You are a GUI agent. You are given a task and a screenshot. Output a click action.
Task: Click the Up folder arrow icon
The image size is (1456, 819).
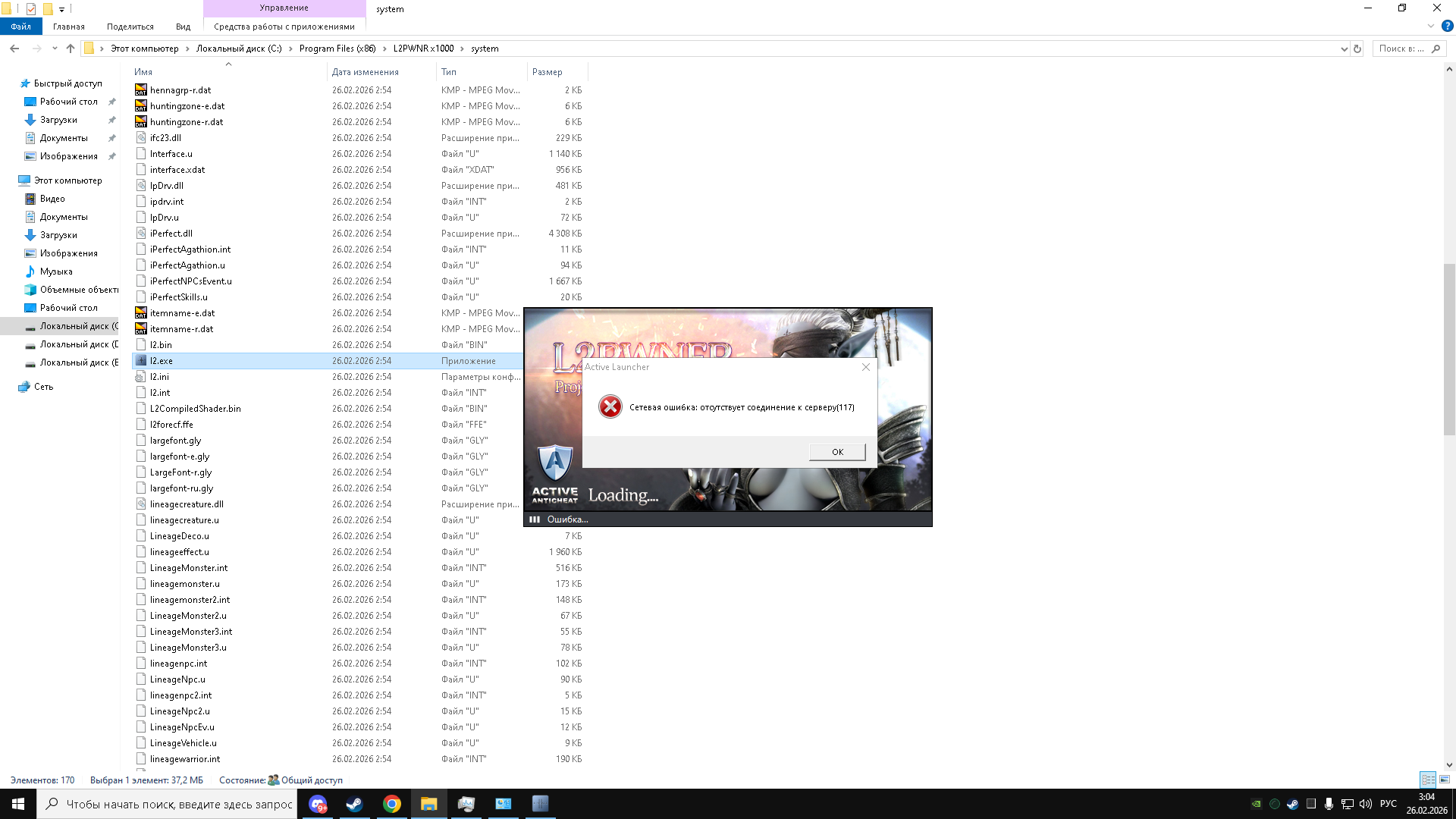[x=71, y=49]
